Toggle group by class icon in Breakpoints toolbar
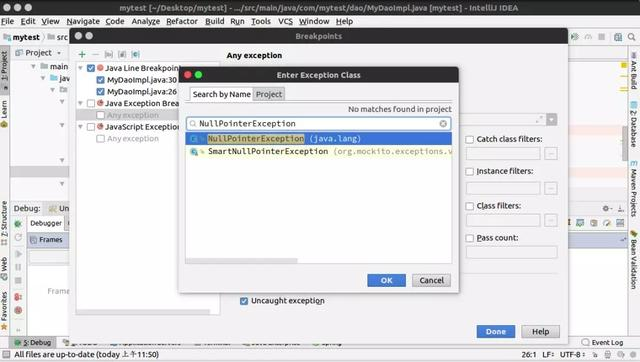This screenshot has height=362, width=640. 136,54
